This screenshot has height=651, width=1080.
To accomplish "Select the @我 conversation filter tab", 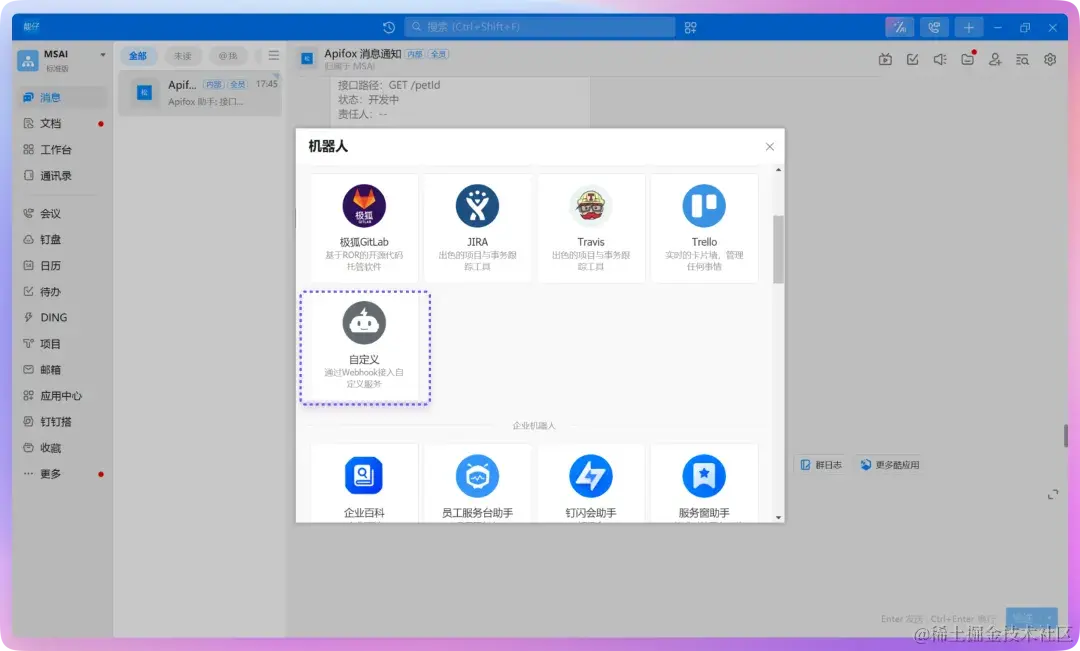I will [x=228, y=56].
